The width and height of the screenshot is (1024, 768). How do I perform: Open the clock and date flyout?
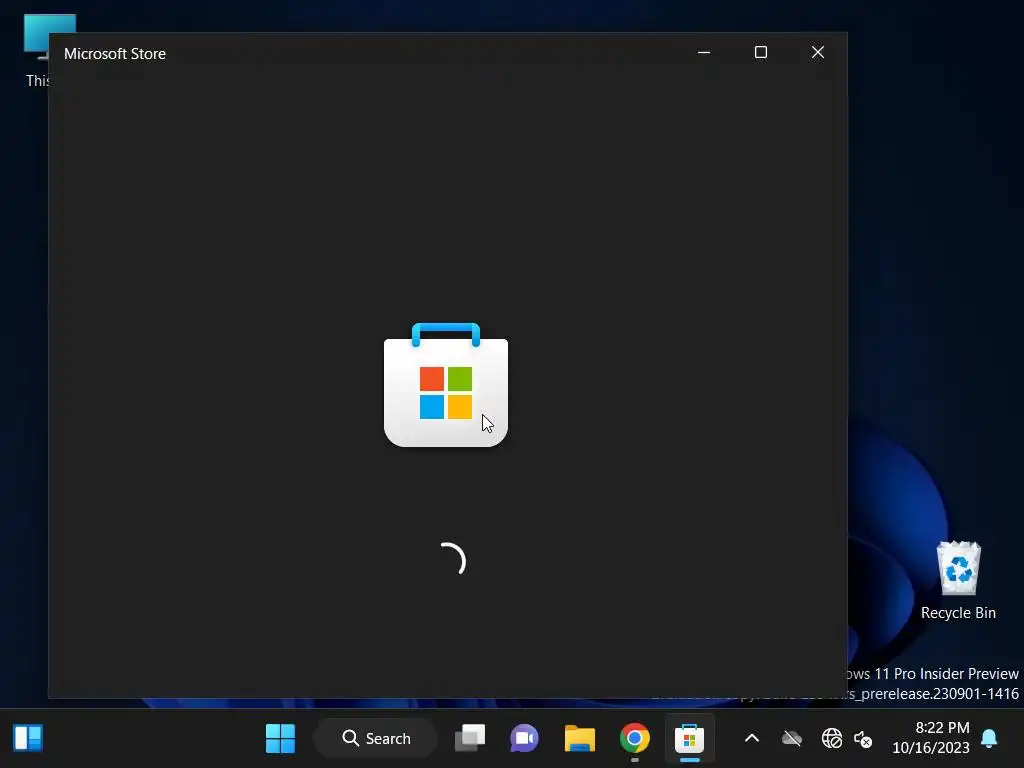tap(931, 738)
